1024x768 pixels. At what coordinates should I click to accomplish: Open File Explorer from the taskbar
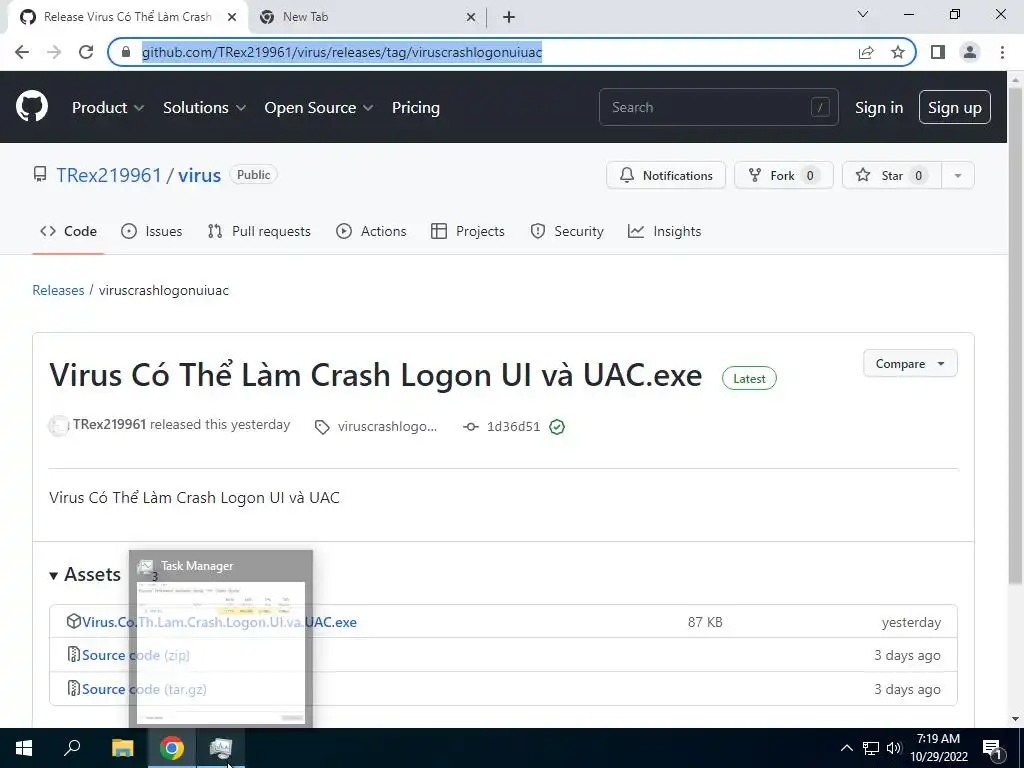click(x=122, y=748)
